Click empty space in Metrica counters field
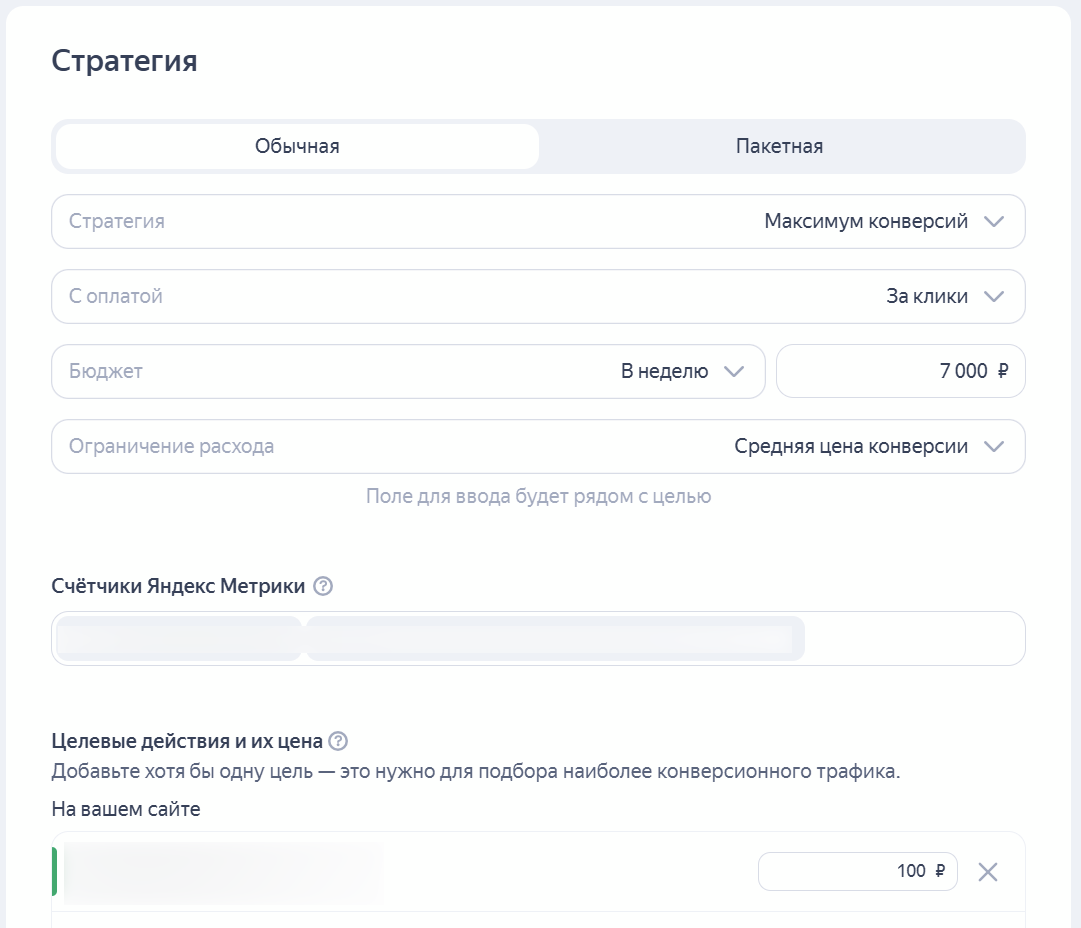1081x928 pixels. point(914,639)
